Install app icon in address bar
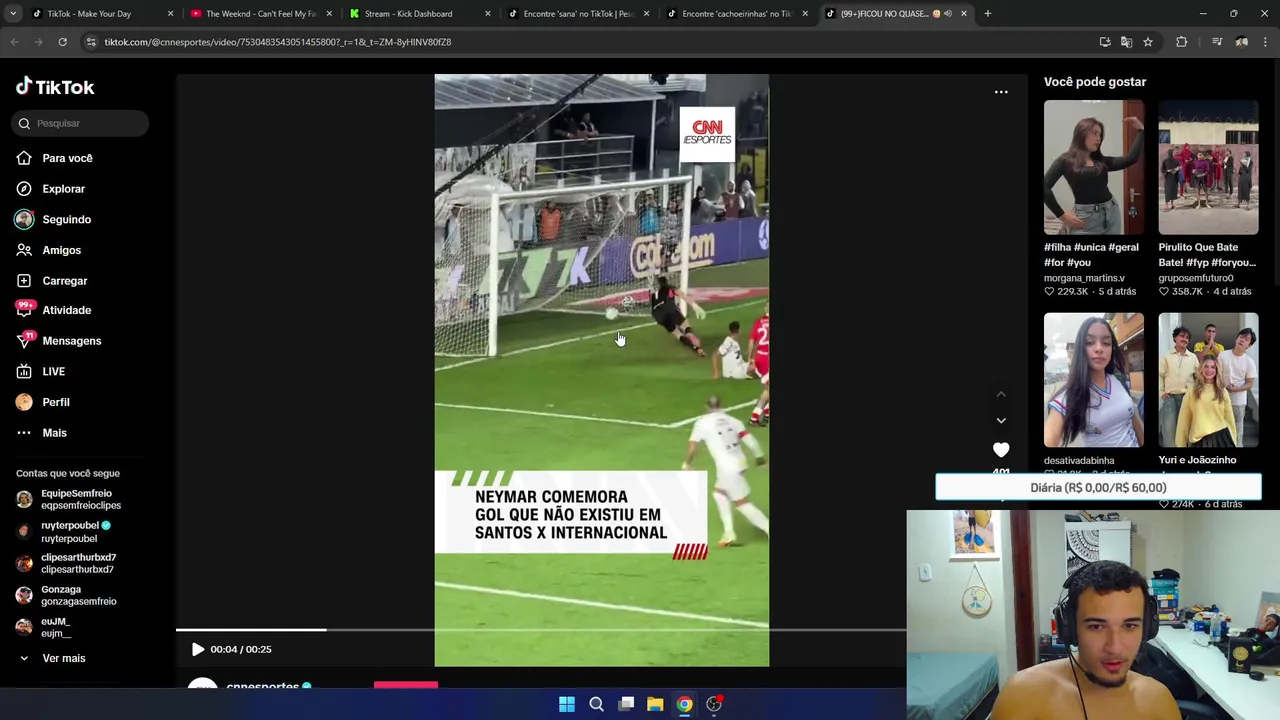 (1105, 42)
